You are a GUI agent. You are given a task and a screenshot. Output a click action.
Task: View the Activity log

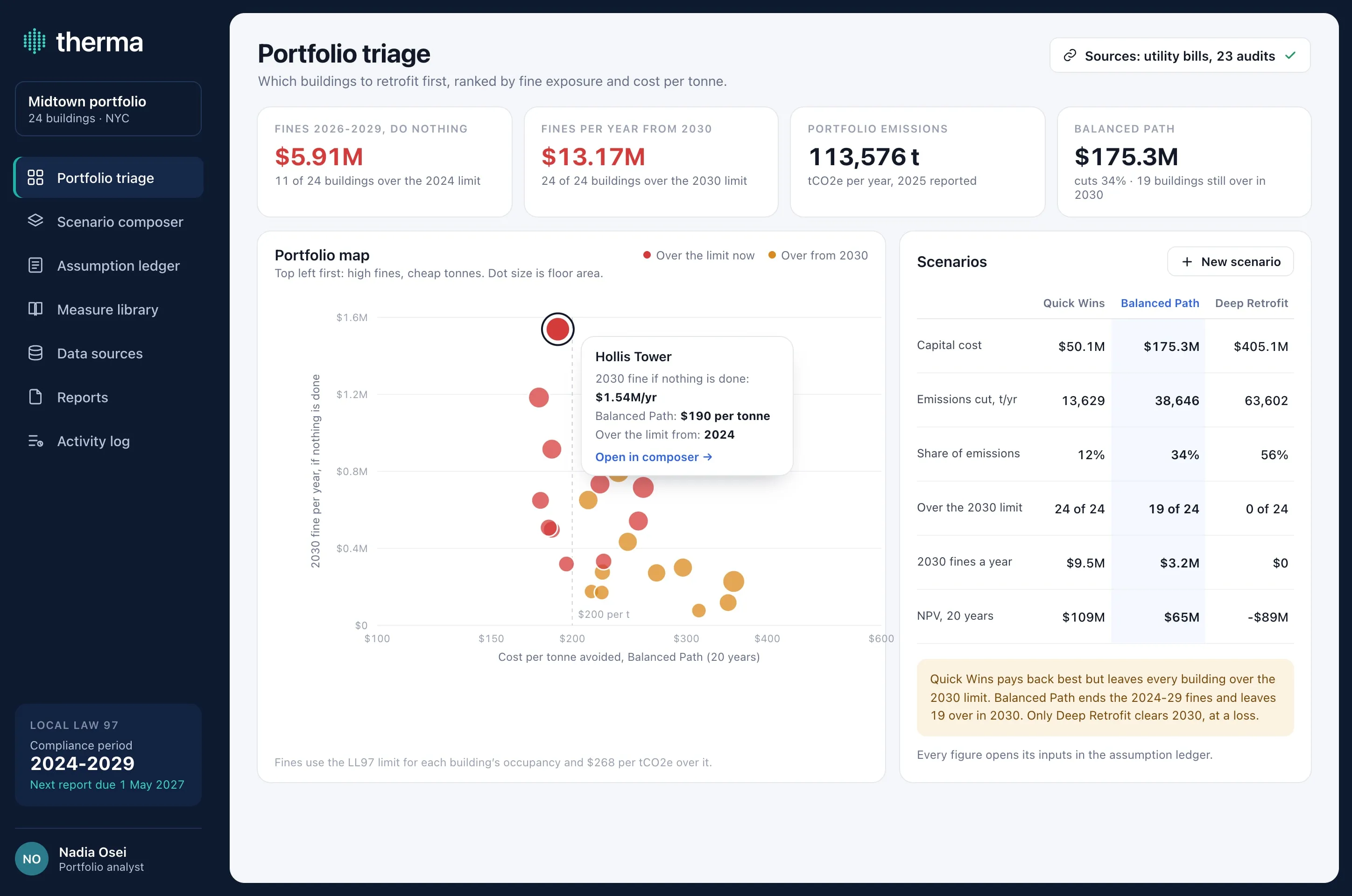[x=108, y=442]
